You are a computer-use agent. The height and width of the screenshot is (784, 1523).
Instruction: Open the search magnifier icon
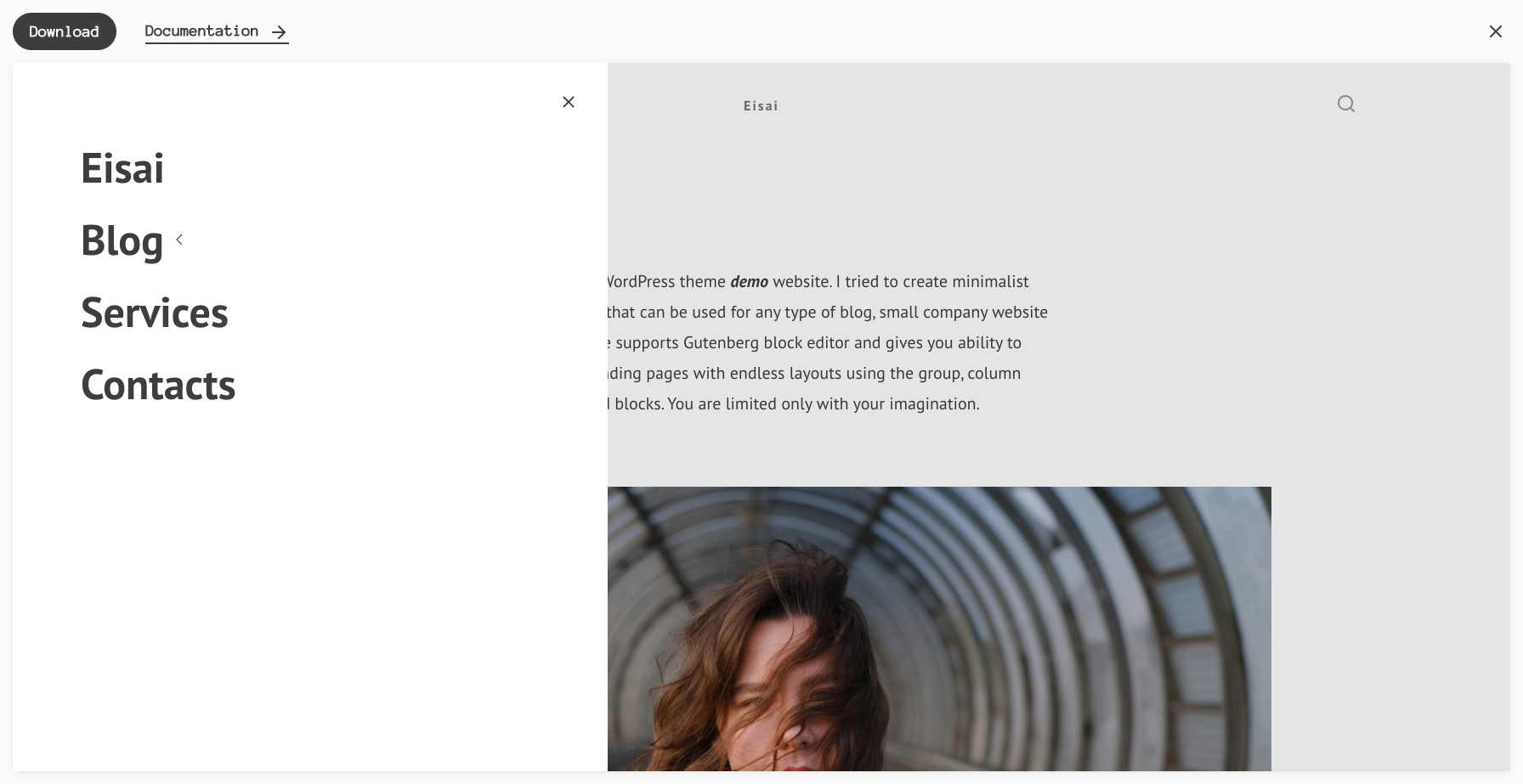click(1345, 104)
